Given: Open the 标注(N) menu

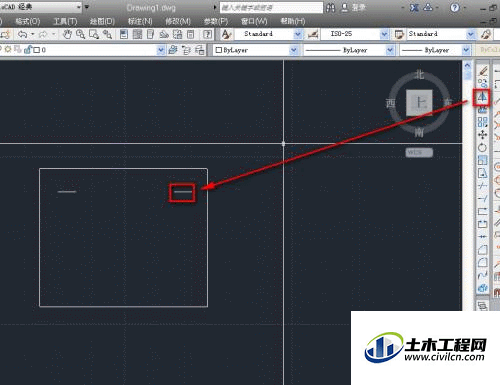Looking at the screenshot, I should click(x=140, y=21).
